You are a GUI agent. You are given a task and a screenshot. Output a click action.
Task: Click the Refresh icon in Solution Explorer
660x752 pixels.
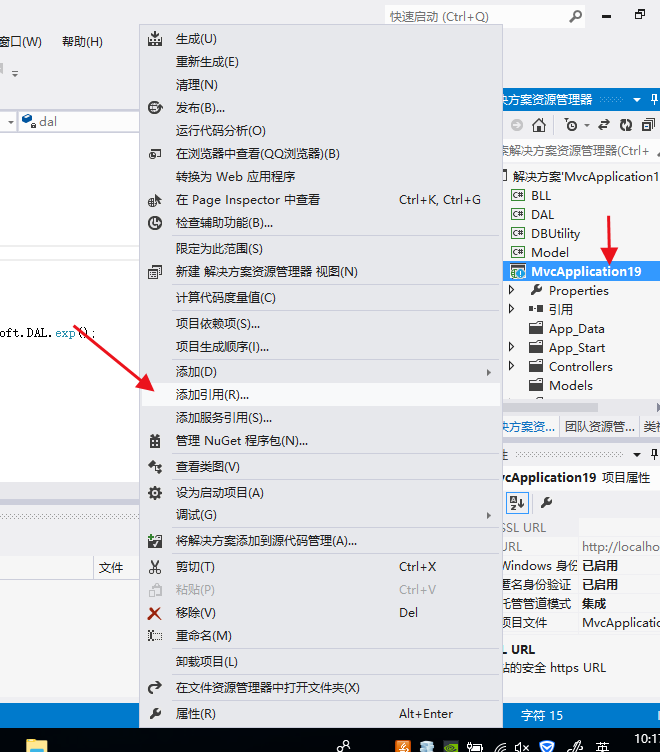[x=626, y=125]
